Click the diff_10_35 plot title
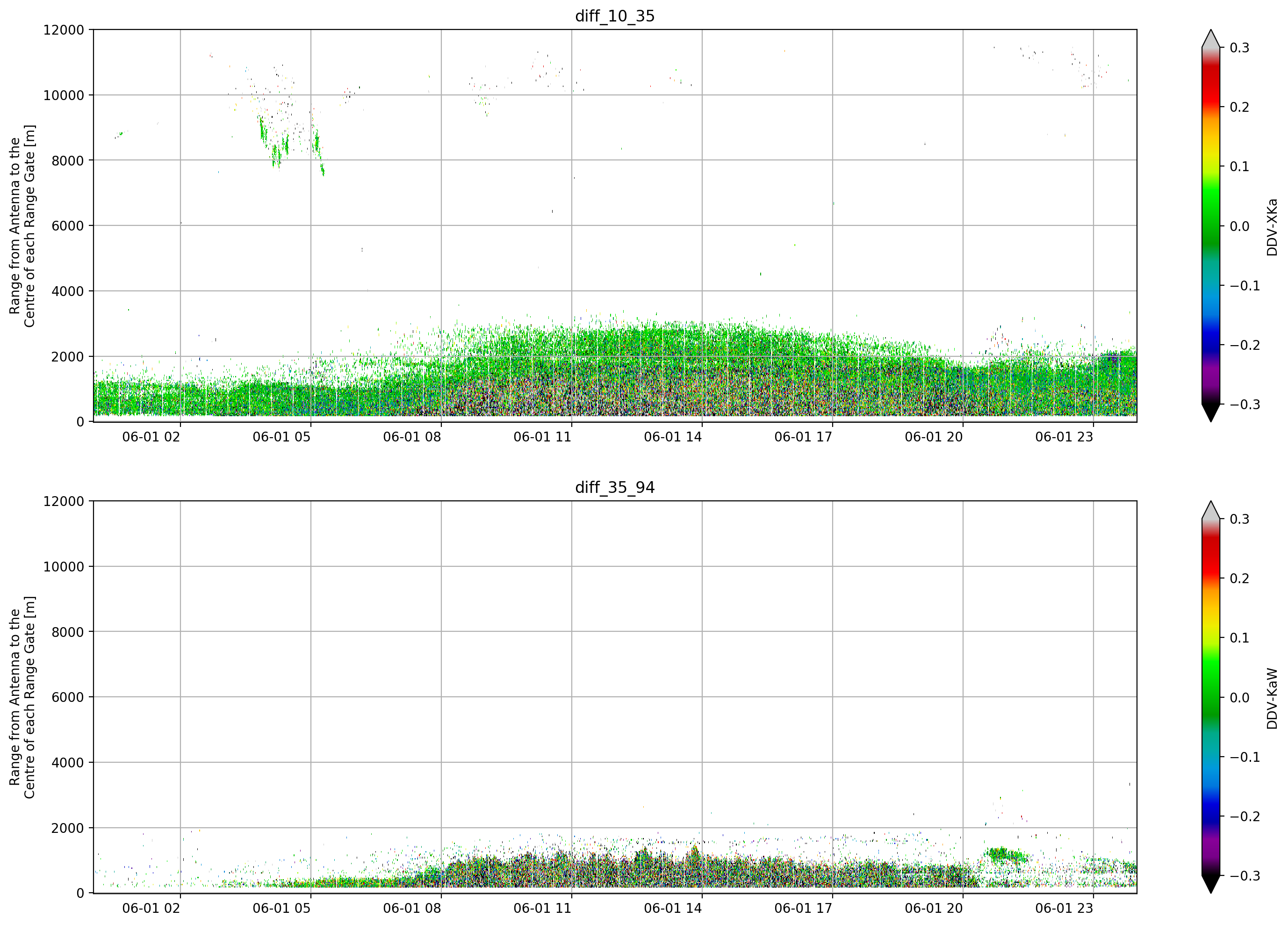This screenshot has width=1288, height=925. [x=615, y=16]
